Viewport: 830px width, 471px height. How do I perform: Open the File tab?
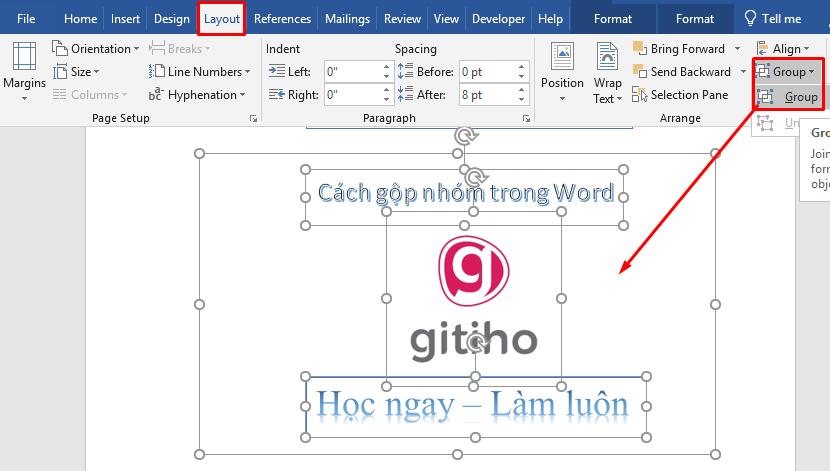(26, 19)
